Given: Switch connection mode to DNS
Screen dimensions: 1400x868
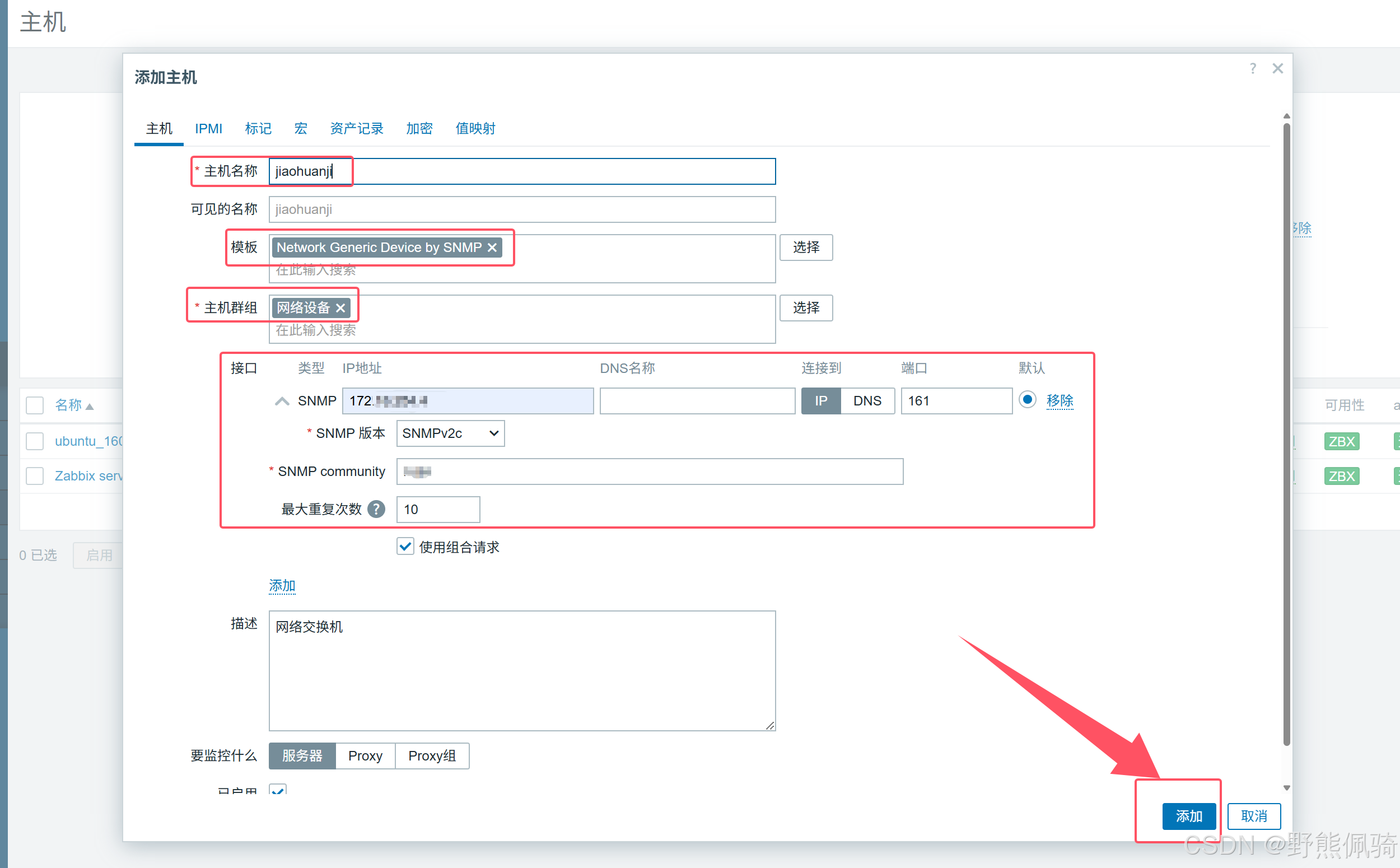Looking at the screenshot, I should (x=867, y=401).
